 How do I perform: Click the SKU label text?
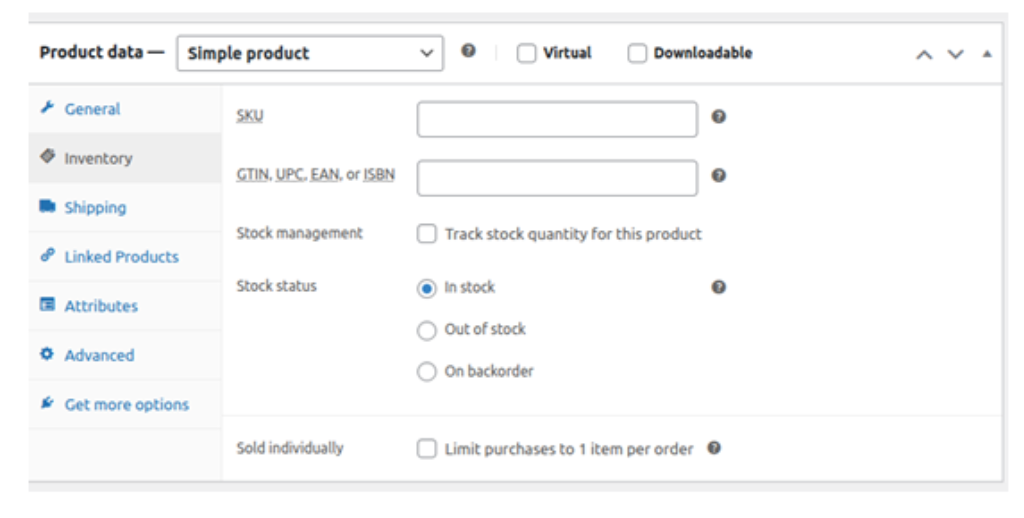249,116
